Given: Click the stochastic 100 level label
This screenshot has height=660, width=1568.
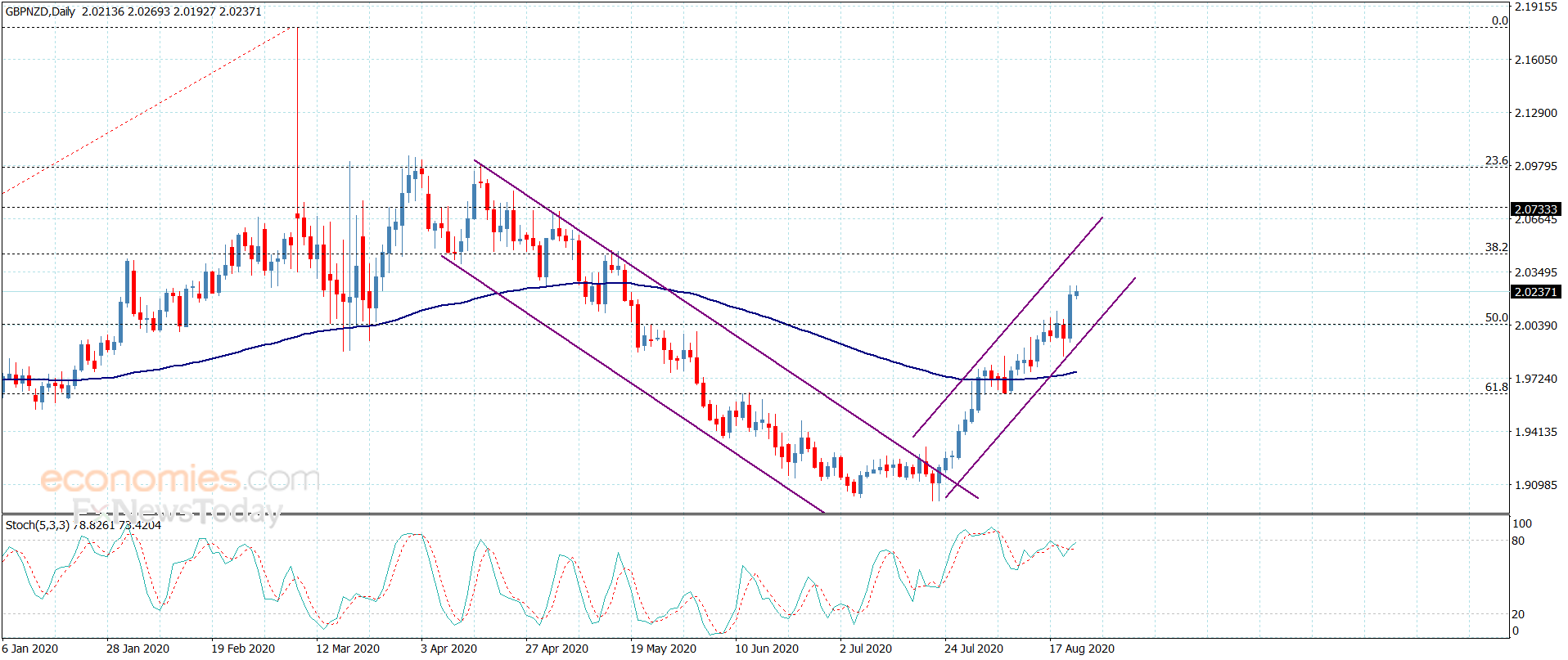Looking at the screenshot, I should [x=1522, y=523].
